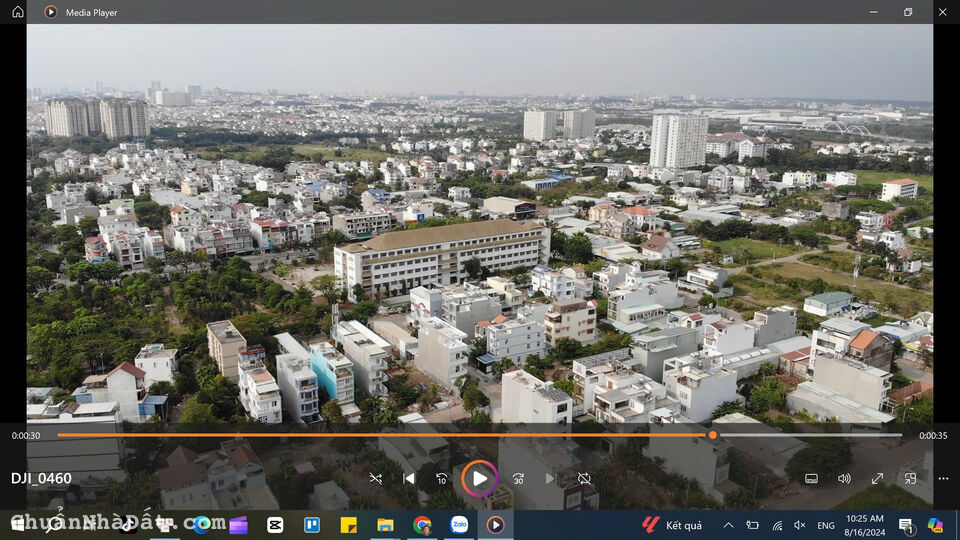The image size is (960, 540).
Task: Check battery status in tray
Action: (752, 525)
